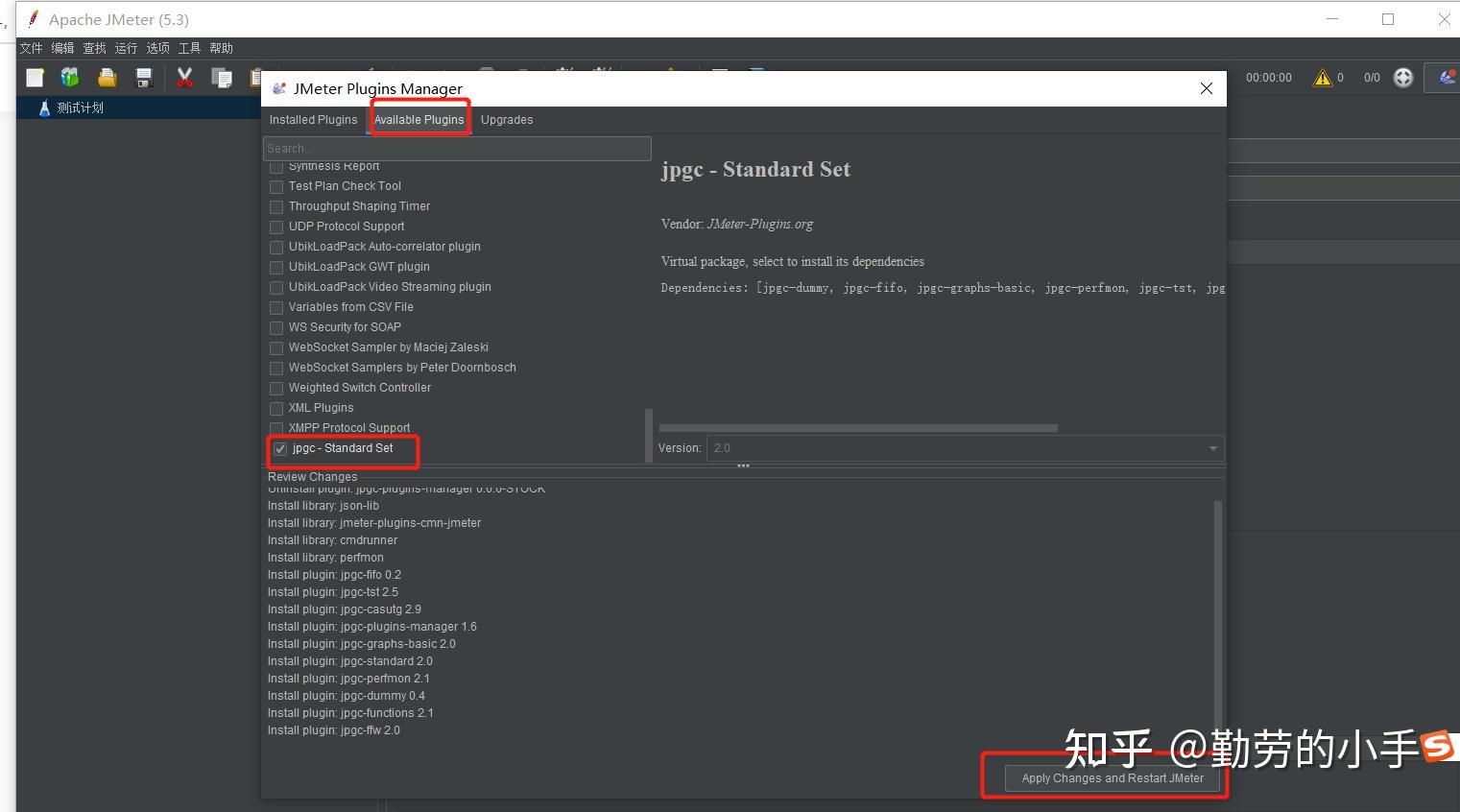This screenshot has height=812, width=1460.
Task: Click Apply Changes and Restart JMeter
Action: 1113,778
